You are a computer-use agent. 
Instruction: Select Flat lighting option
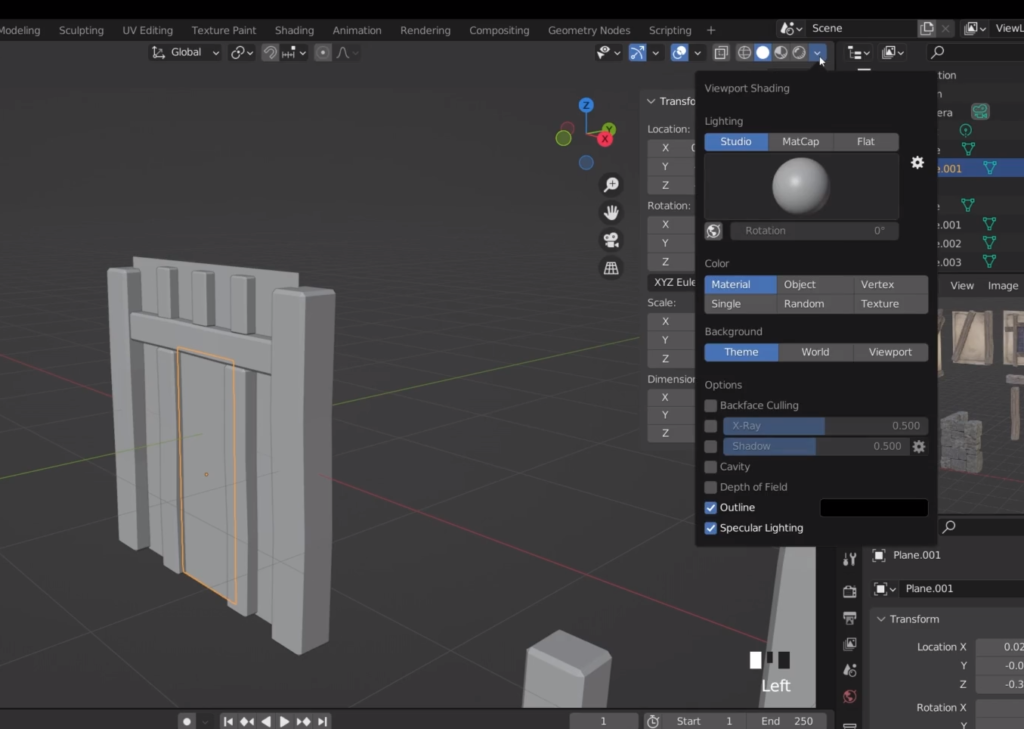point(866,142)
